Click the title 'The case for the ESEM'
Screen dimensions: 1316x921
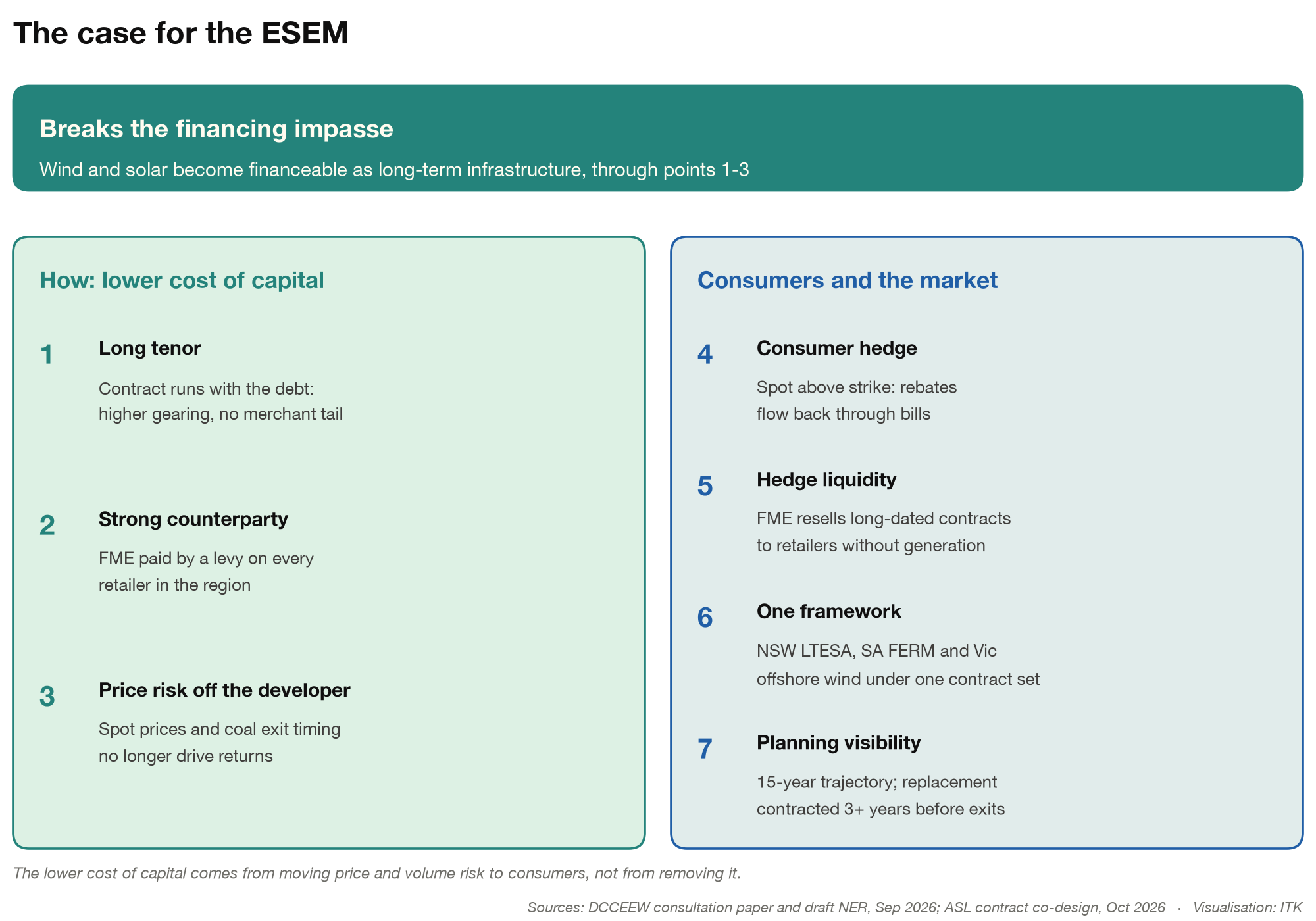pos(181,33)
